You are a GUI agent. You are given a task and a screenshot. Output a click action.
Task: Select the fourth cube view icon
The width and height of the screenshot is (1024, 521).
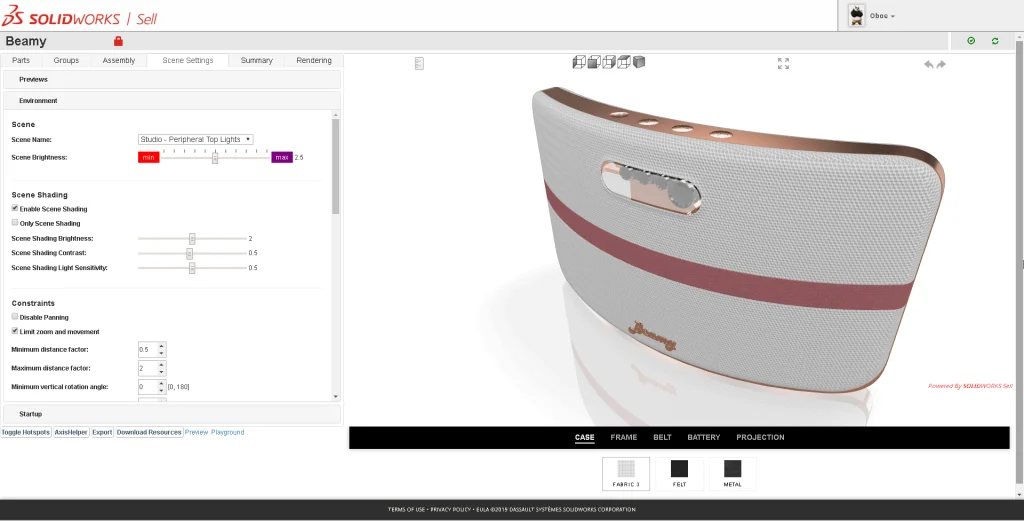[x=624, y=62]
